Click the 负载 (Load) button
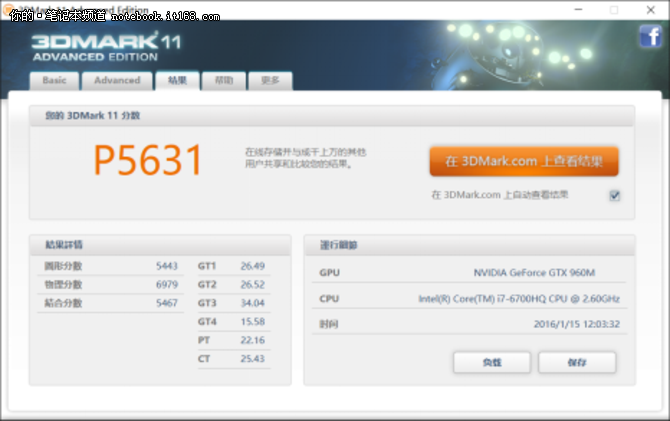Image resolution: width=670 pixels, height=421 pixels. point(491,362)
